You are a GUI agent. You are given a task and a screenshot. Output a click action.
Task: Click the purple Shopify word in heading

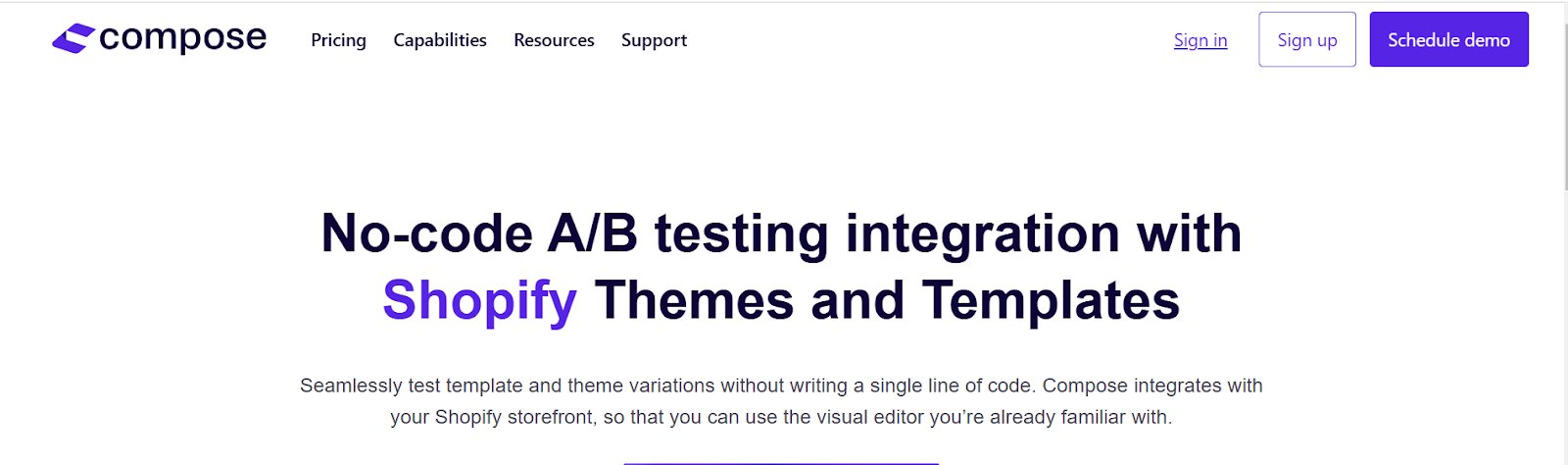point(479,301)
